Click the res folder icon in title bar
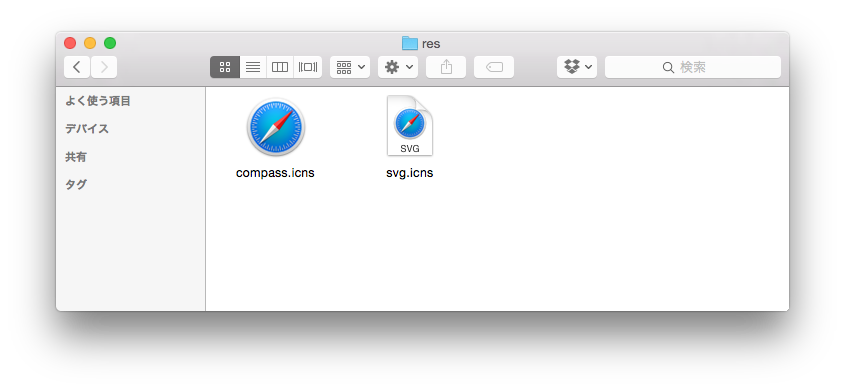The height and width of the screenshot is (391, 845). click(410, 44)
